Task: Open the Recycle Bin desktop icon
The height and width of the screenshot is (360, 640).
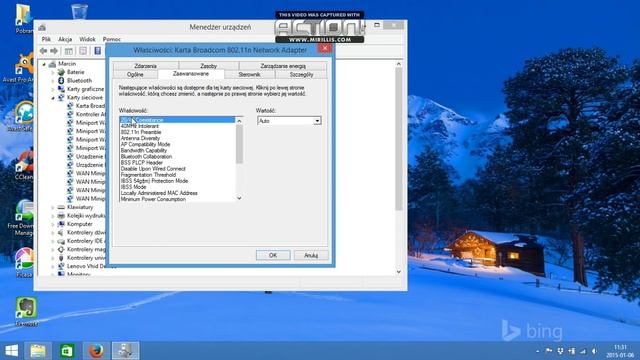Action: (x=79, y=12)
